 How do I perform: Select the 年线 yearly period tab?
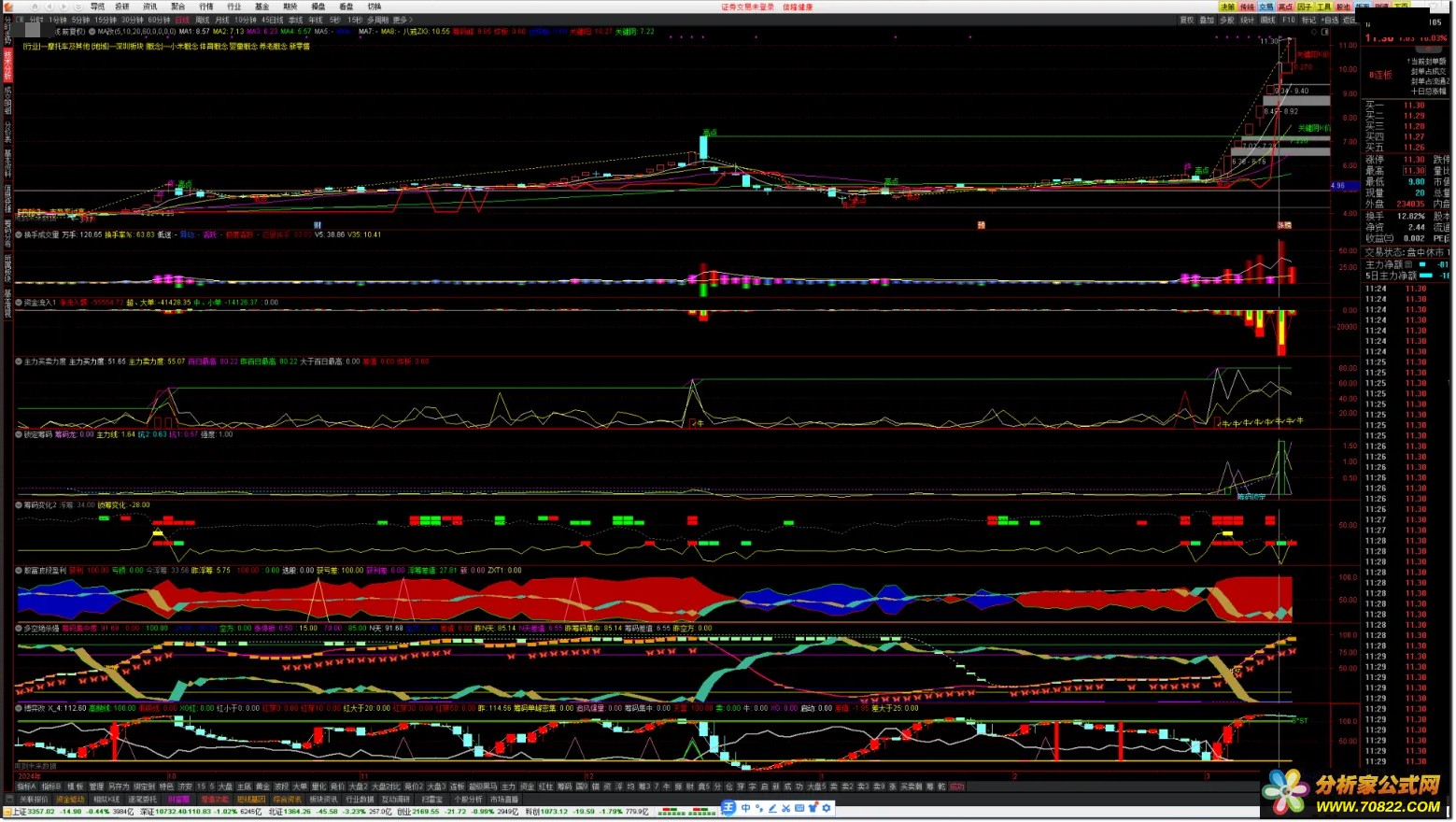pos(316,20)
